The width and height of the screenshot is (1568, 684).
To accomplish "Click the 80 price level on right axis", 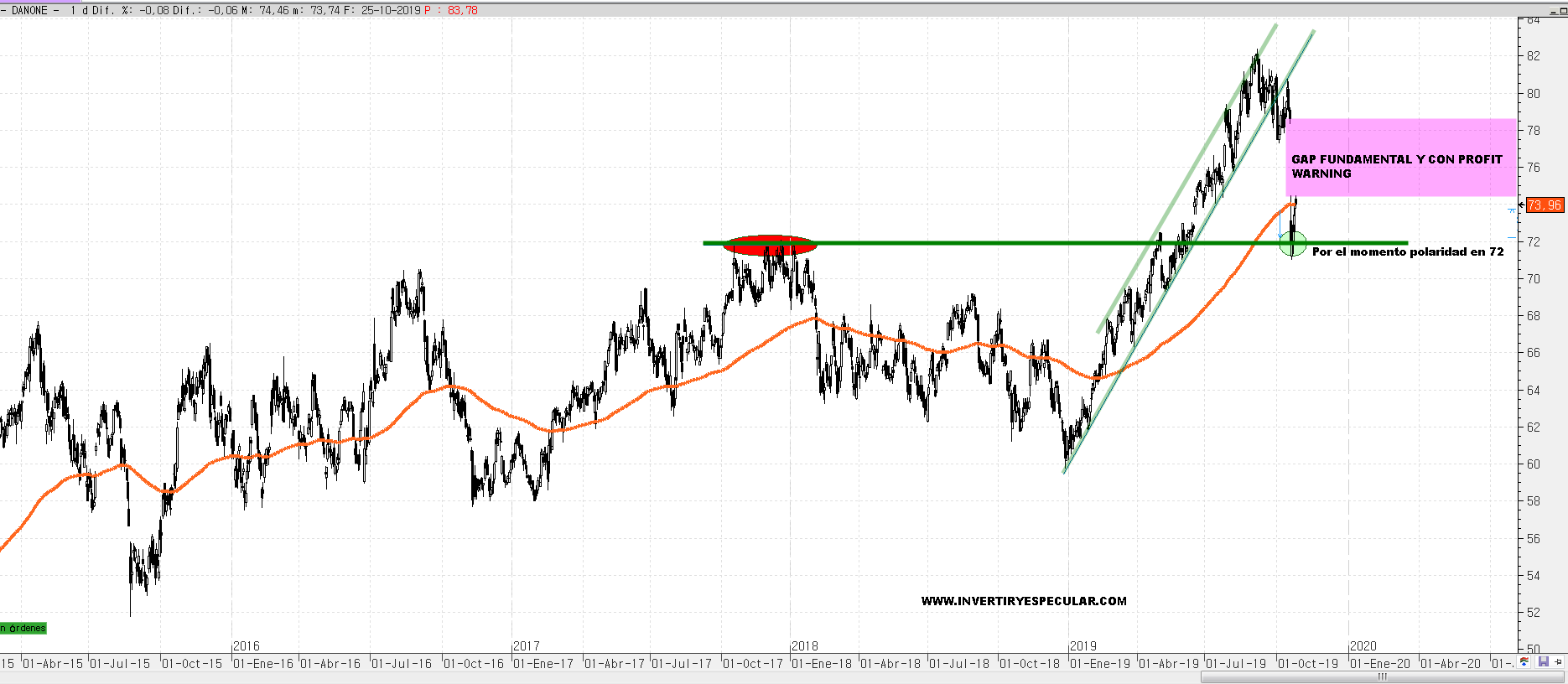I will pyautogui.click(x=1534, y=94).
